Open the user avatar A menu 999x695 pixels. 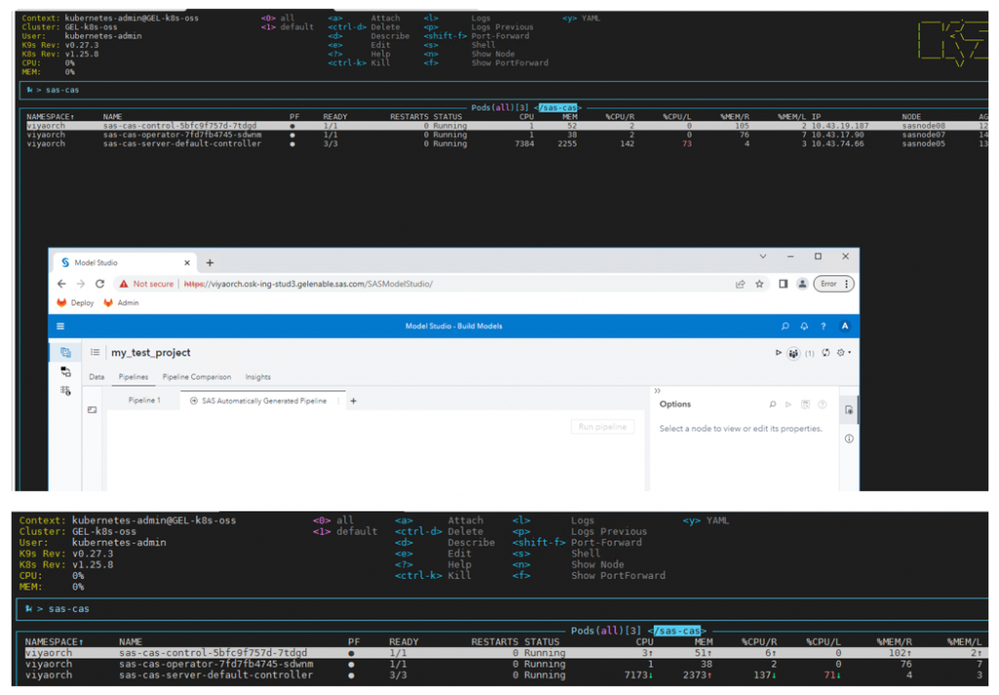point(845,326)
